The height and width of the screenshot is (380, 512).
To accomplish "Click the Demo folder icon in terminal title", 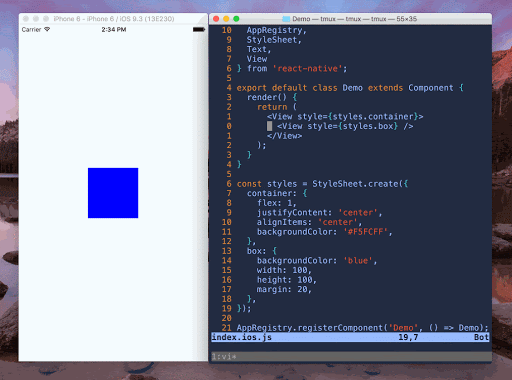I will (286, 19).
